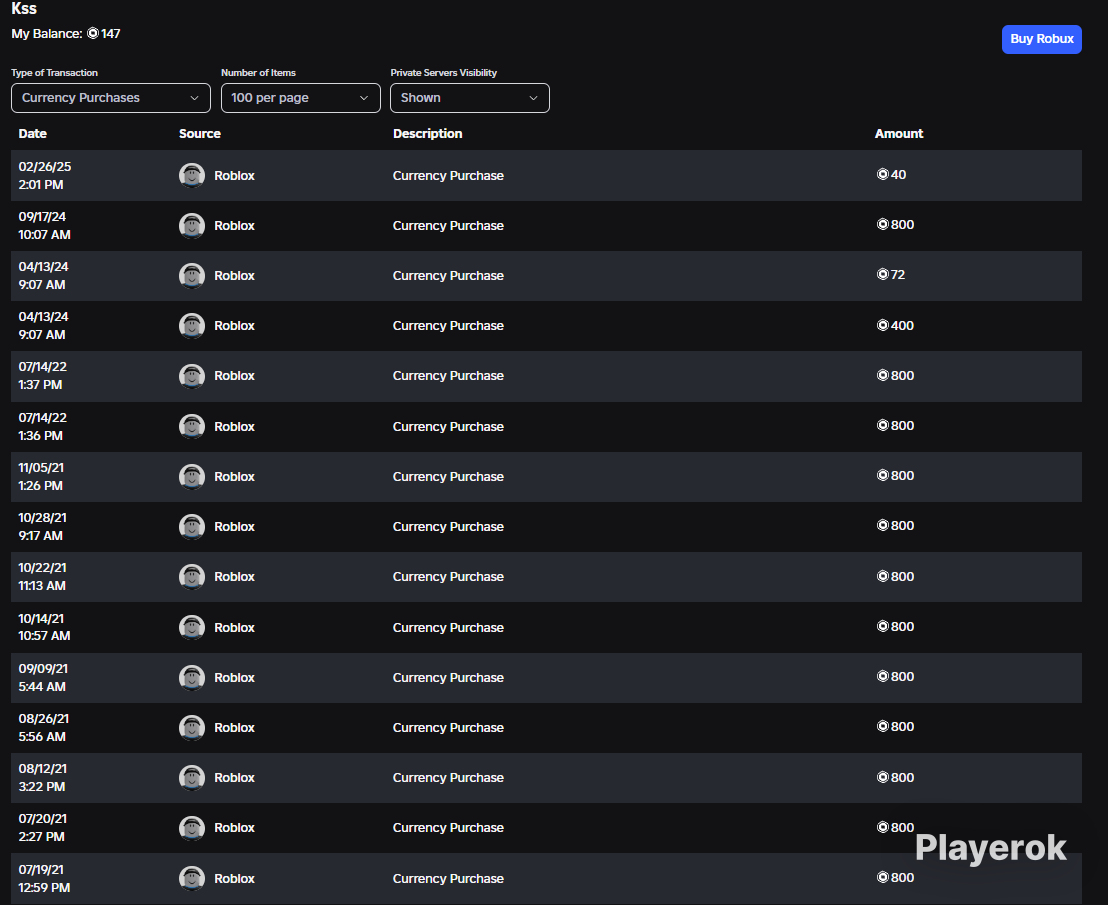Click the Robux icon beside the 400 amount

coord(882,326)
